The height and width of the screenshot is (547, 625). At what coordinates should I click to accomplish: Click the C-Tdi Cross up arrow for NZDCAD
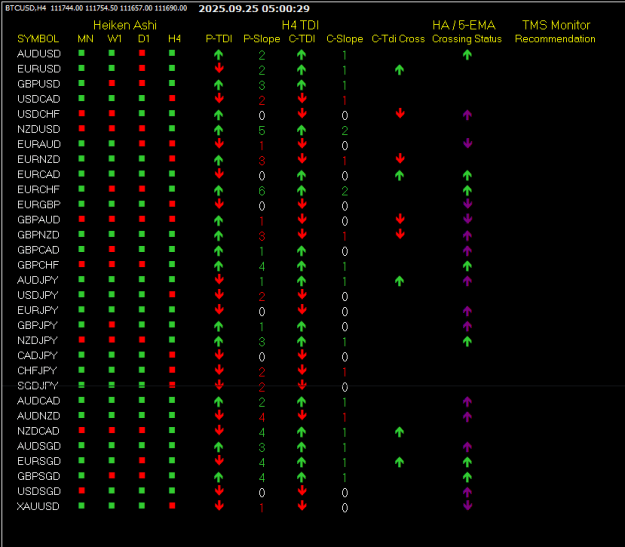tap(399, 431)
